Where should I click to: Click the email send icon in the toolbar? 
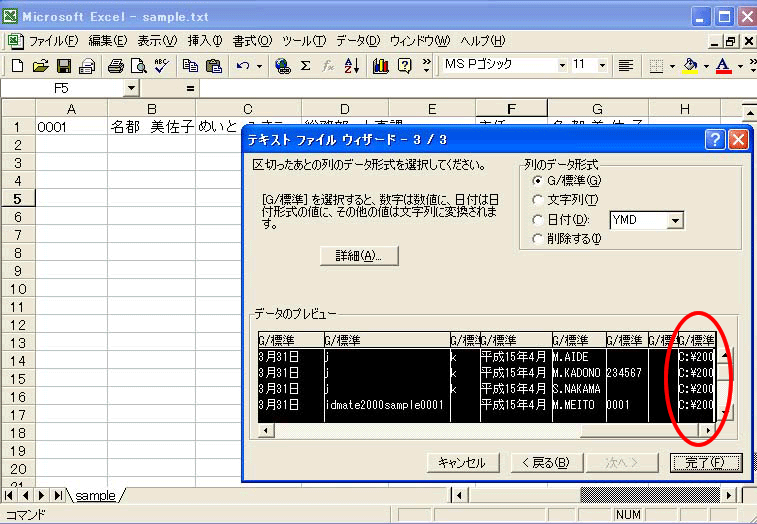tap(87, 65)
